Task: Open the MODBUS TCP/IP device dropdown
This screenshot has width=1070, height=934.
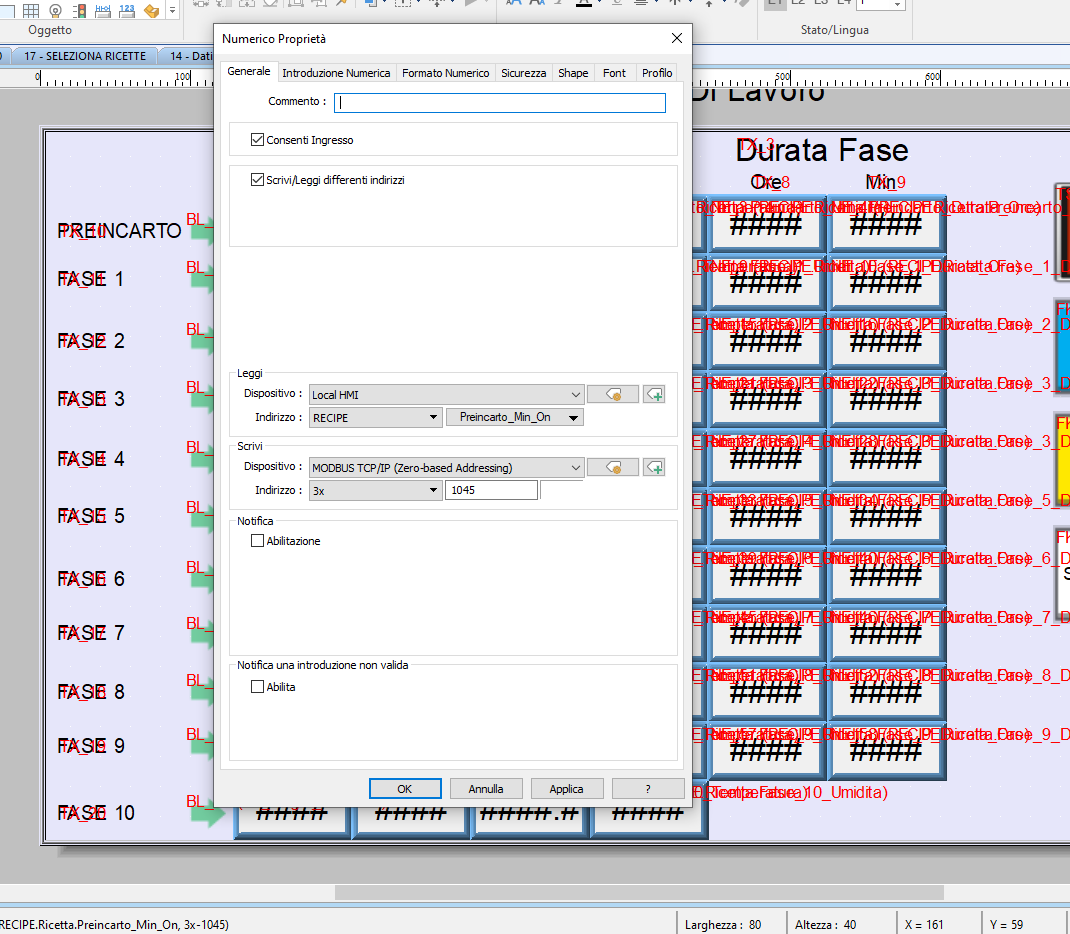Action: tap(574, 467)
